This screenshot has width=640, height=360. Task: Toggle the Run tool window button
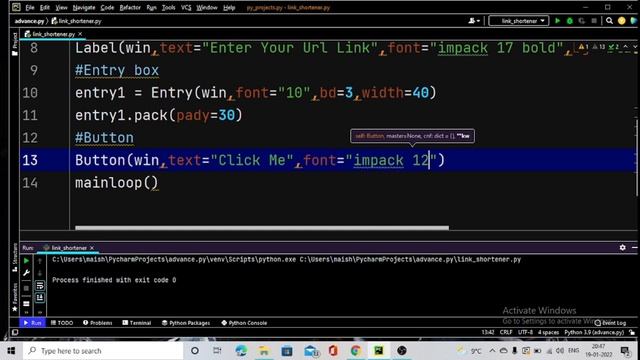(32, 322)
